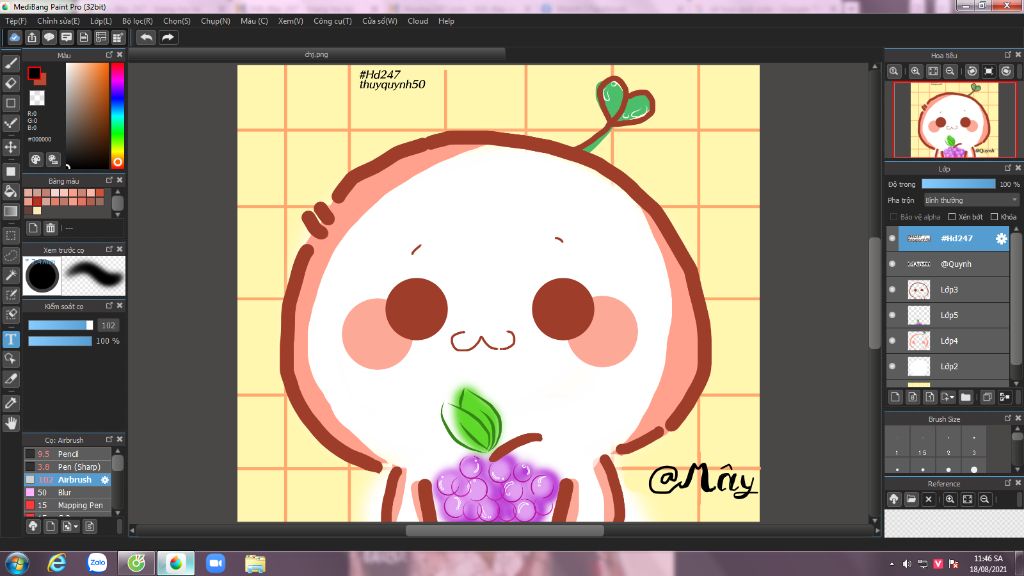This screenshot has width=1024, height=576.
Task: Click the transparent color swatch
Action: (x=37, y=98)
